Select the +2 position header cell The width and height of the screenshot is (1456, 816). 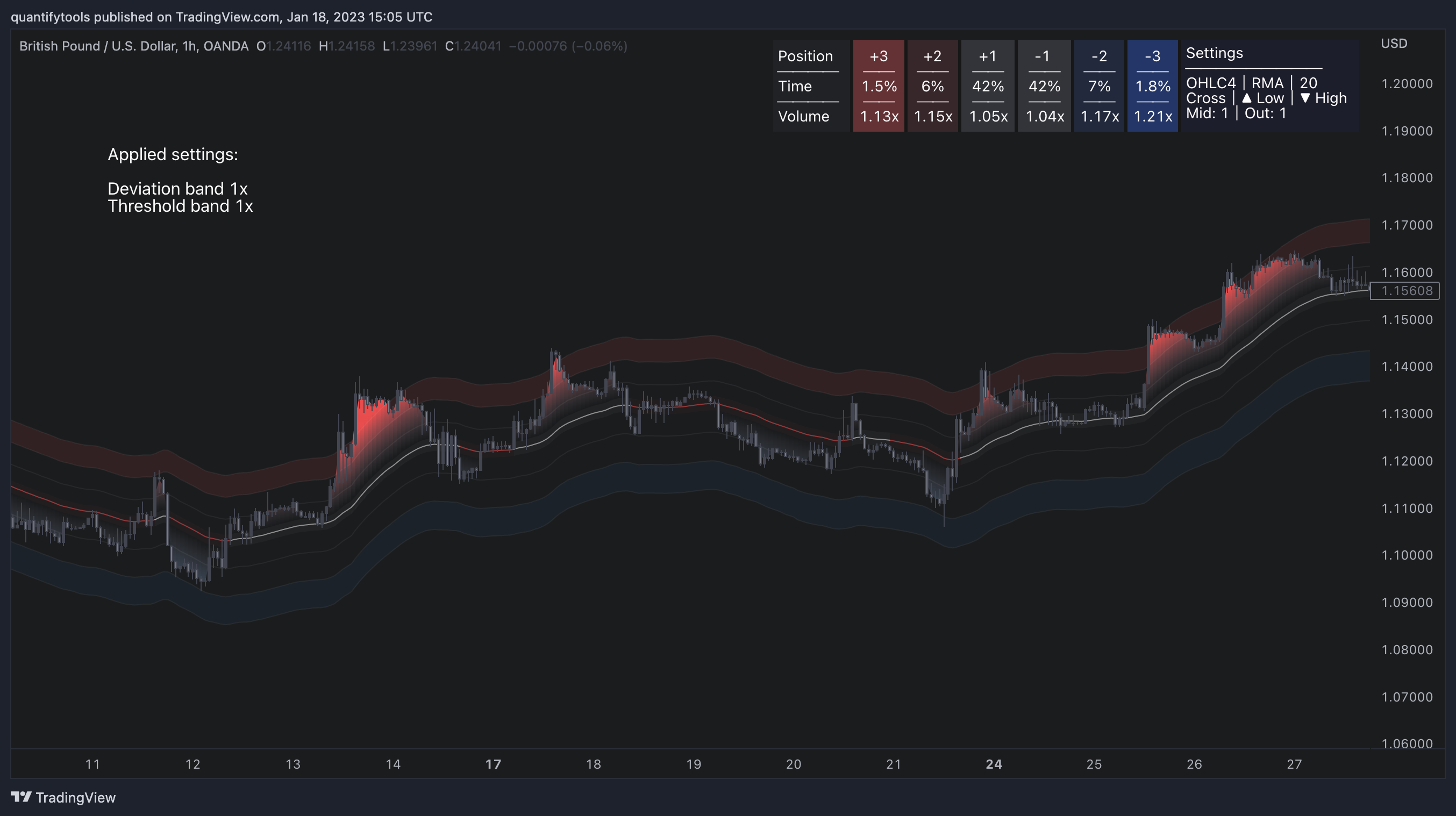coord(932,56)
